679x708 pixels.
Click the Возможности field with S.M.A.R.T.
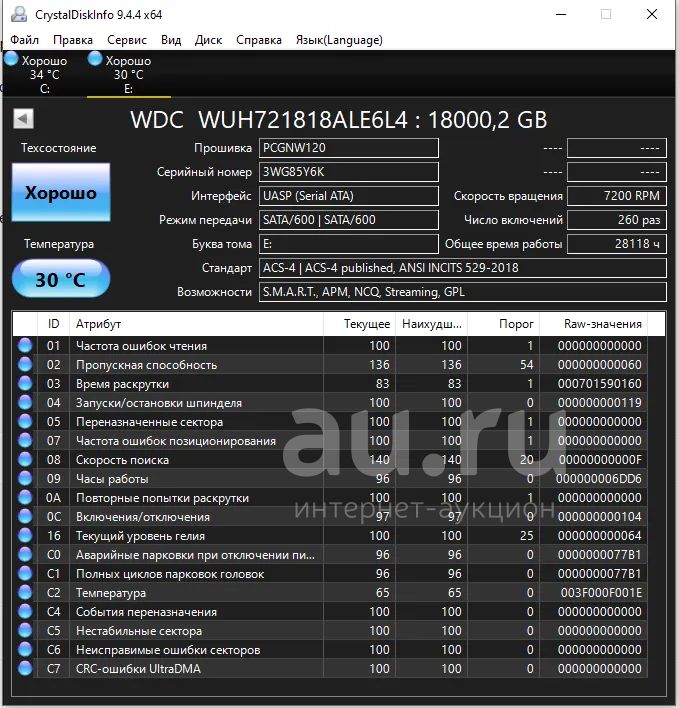[463, 292]
